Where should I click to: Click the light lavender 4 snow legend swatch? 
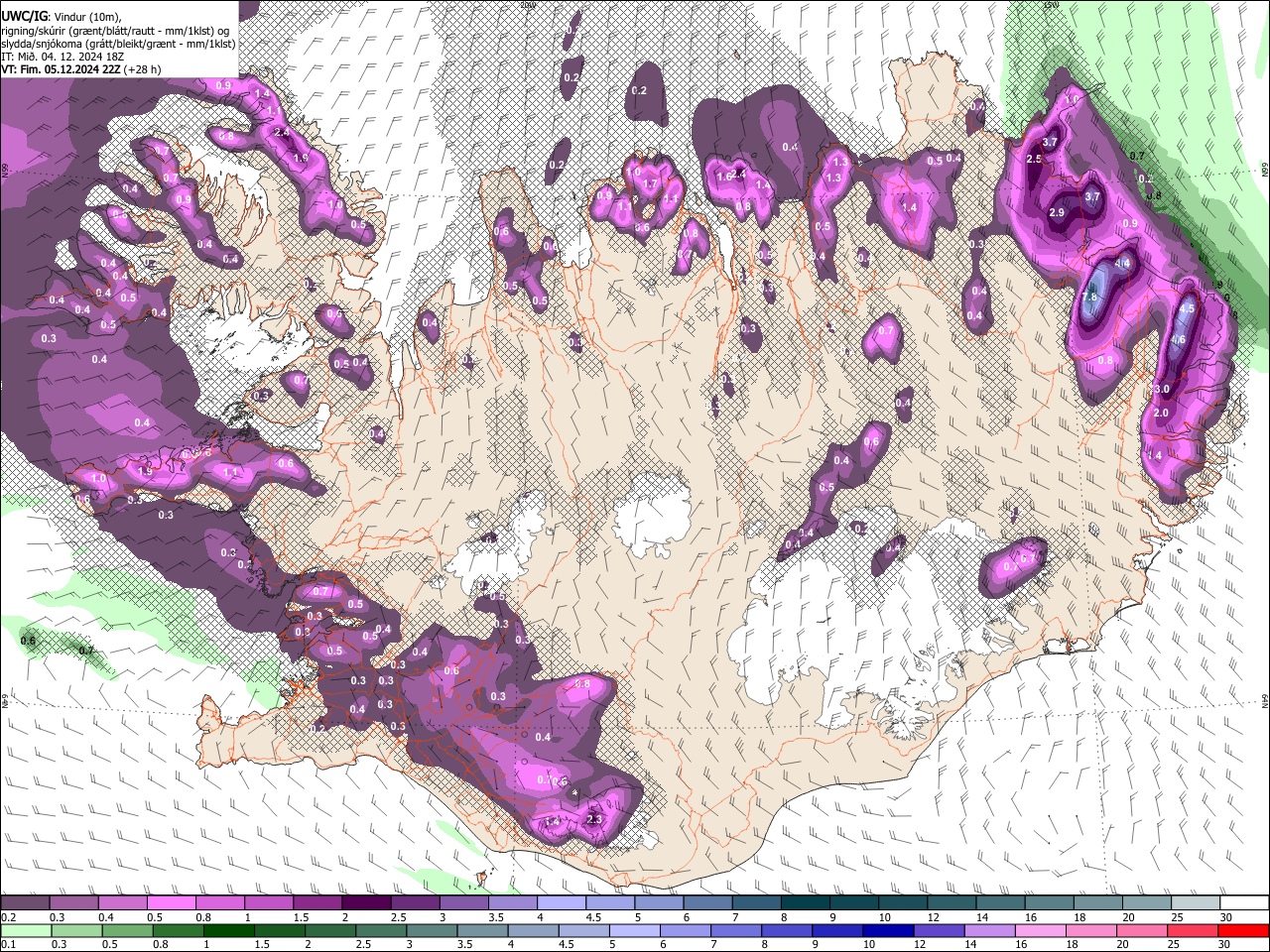pyautogui.click(x=562, y=902)
